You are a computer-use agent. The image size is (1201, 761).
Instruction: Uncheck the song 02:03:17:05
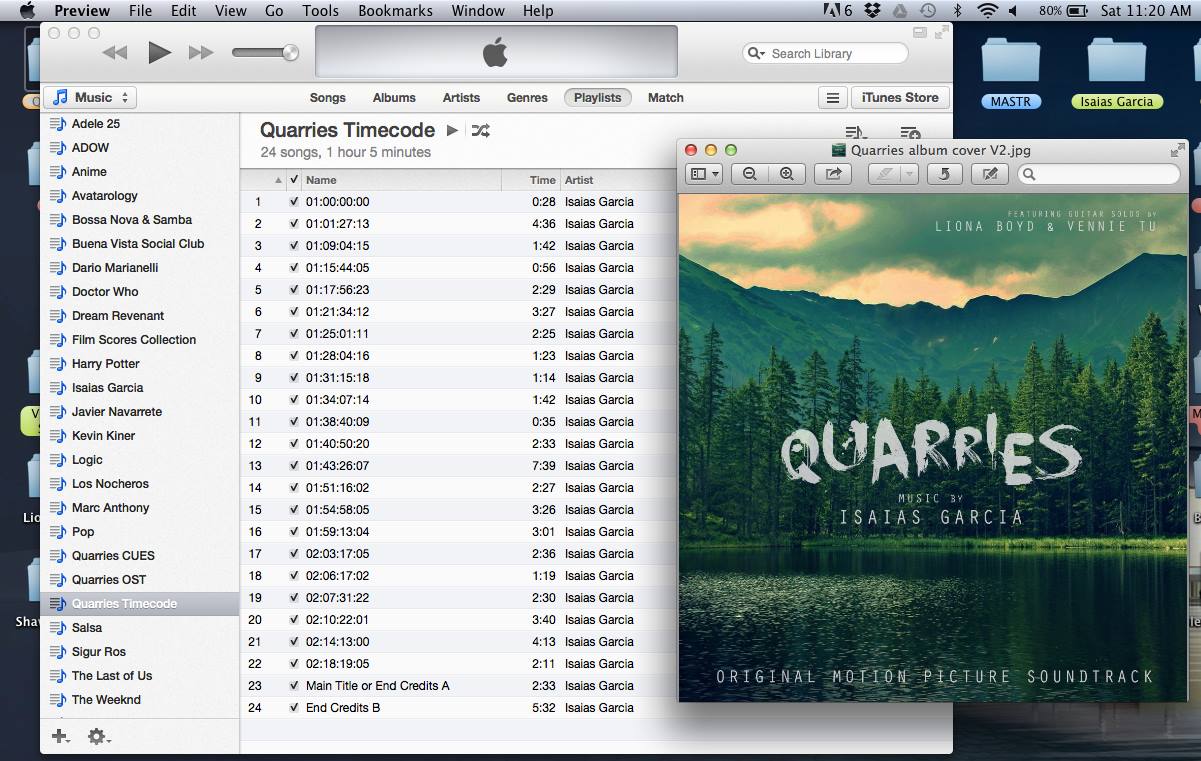point(294,554)
